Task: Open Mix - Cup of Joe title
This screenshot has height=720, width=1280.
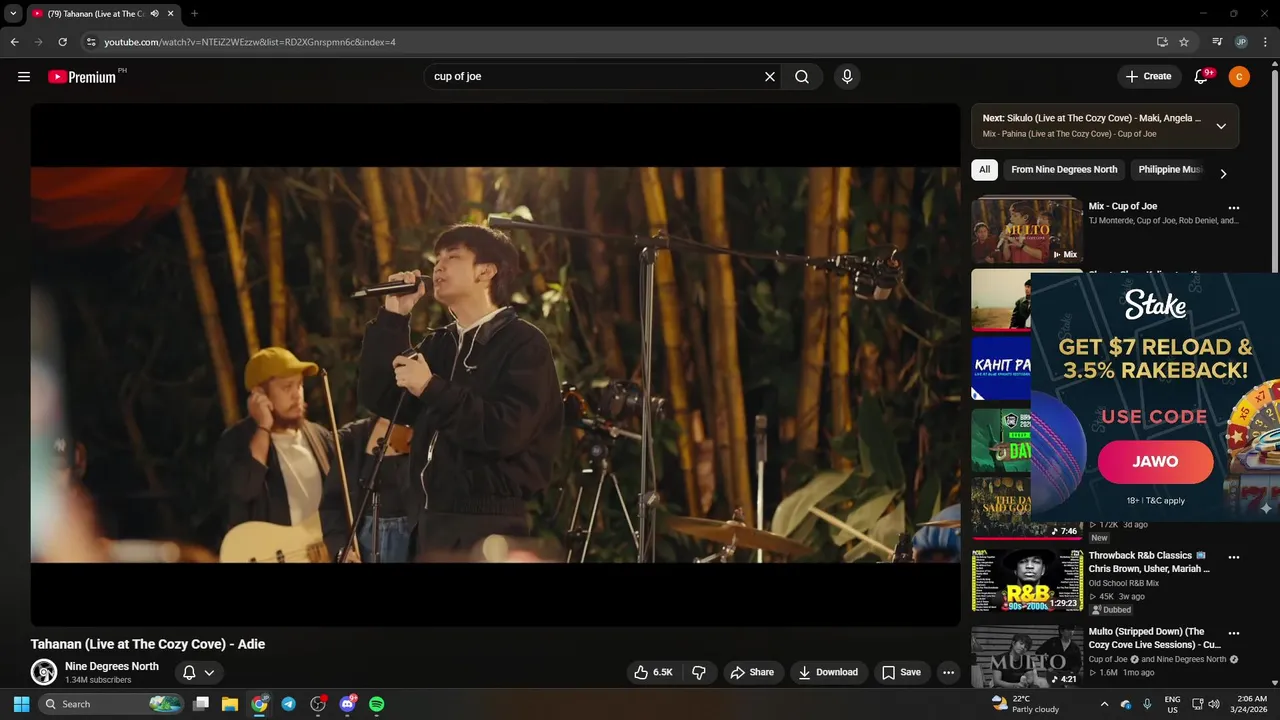Action: [x=1123, y=206]
